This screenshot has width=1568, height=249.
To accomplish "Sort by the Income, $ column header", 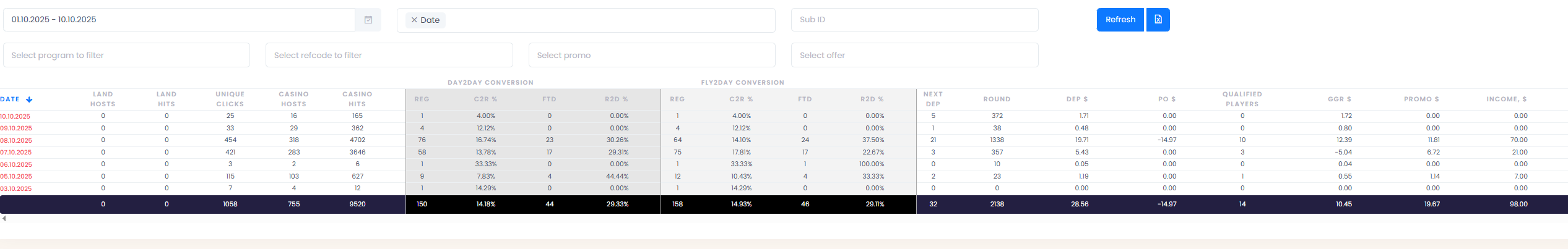I will (1506, 99).
